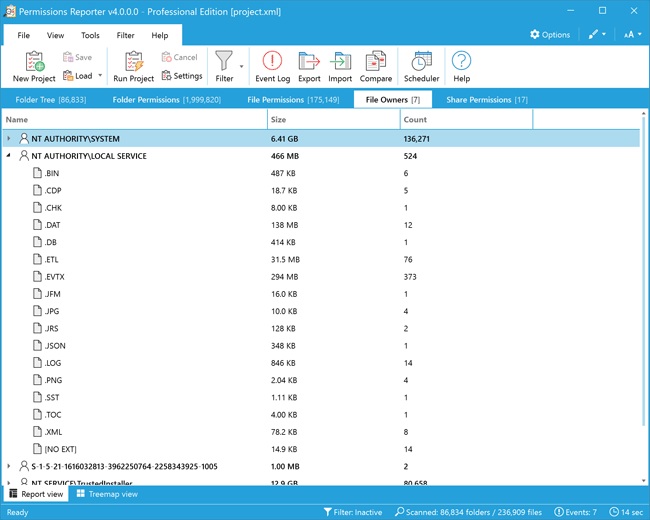650x520 pixels.
Task: Collapse the NT AUTHORITY\LOCAL SERVICE node
Action: (x=9, y=156)
